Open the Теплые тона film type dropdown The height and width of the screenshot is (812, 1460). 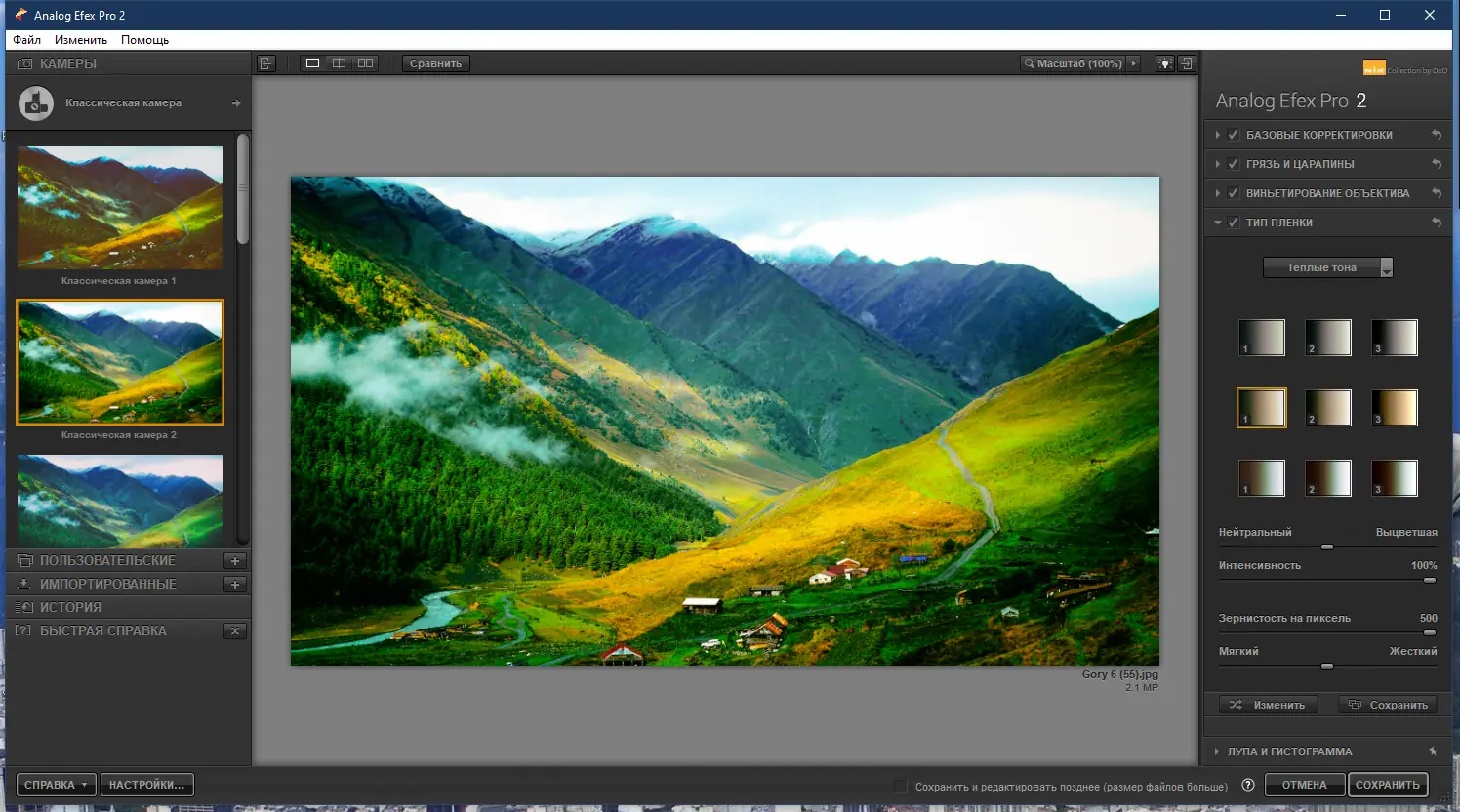click(1327, 267)
